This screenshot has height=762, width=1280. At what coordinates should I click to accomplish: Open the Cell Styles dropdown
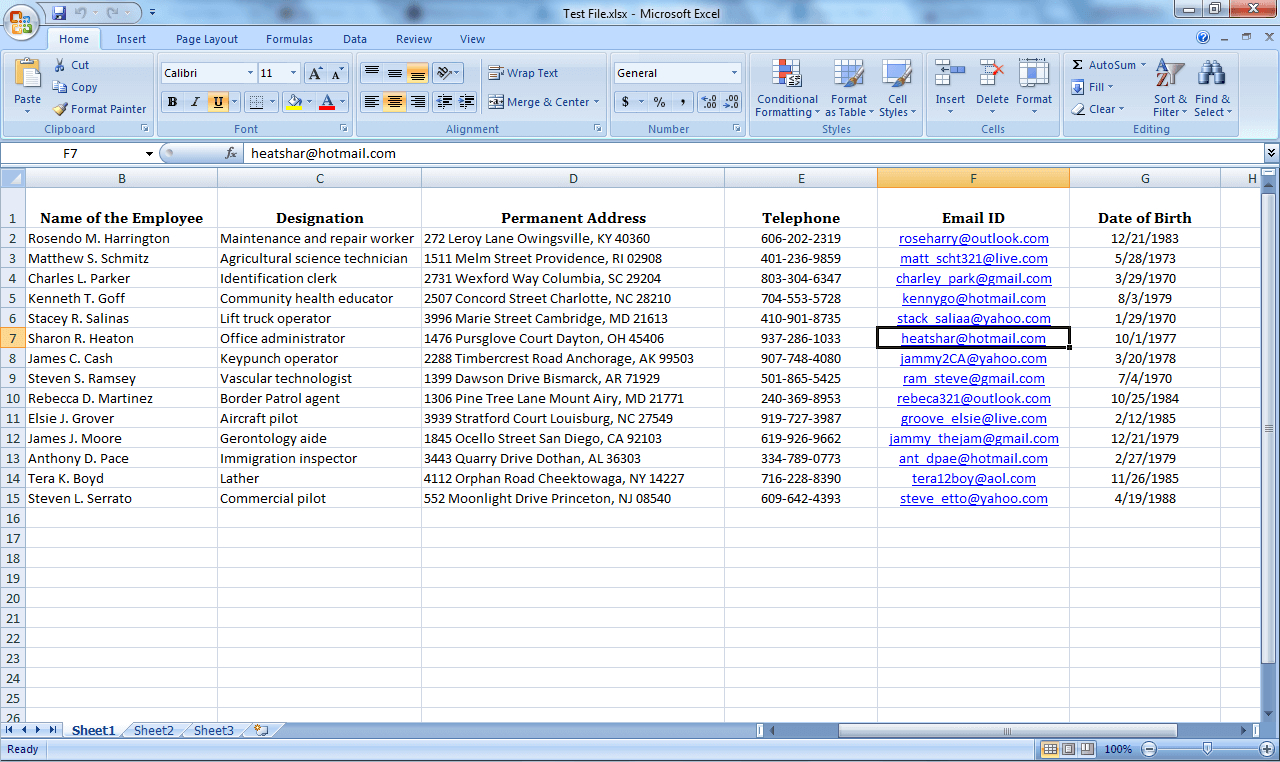coord(897,89)
